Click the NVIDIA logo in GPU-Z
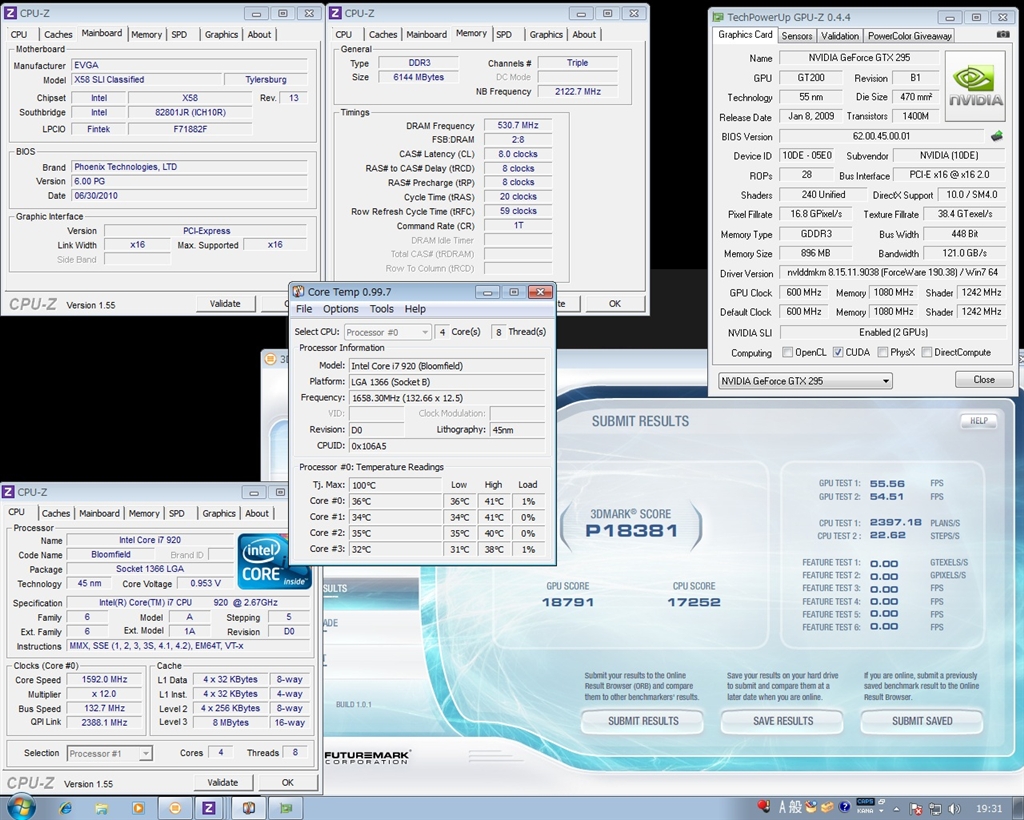1024x820 pixels. tap(976, 86)
